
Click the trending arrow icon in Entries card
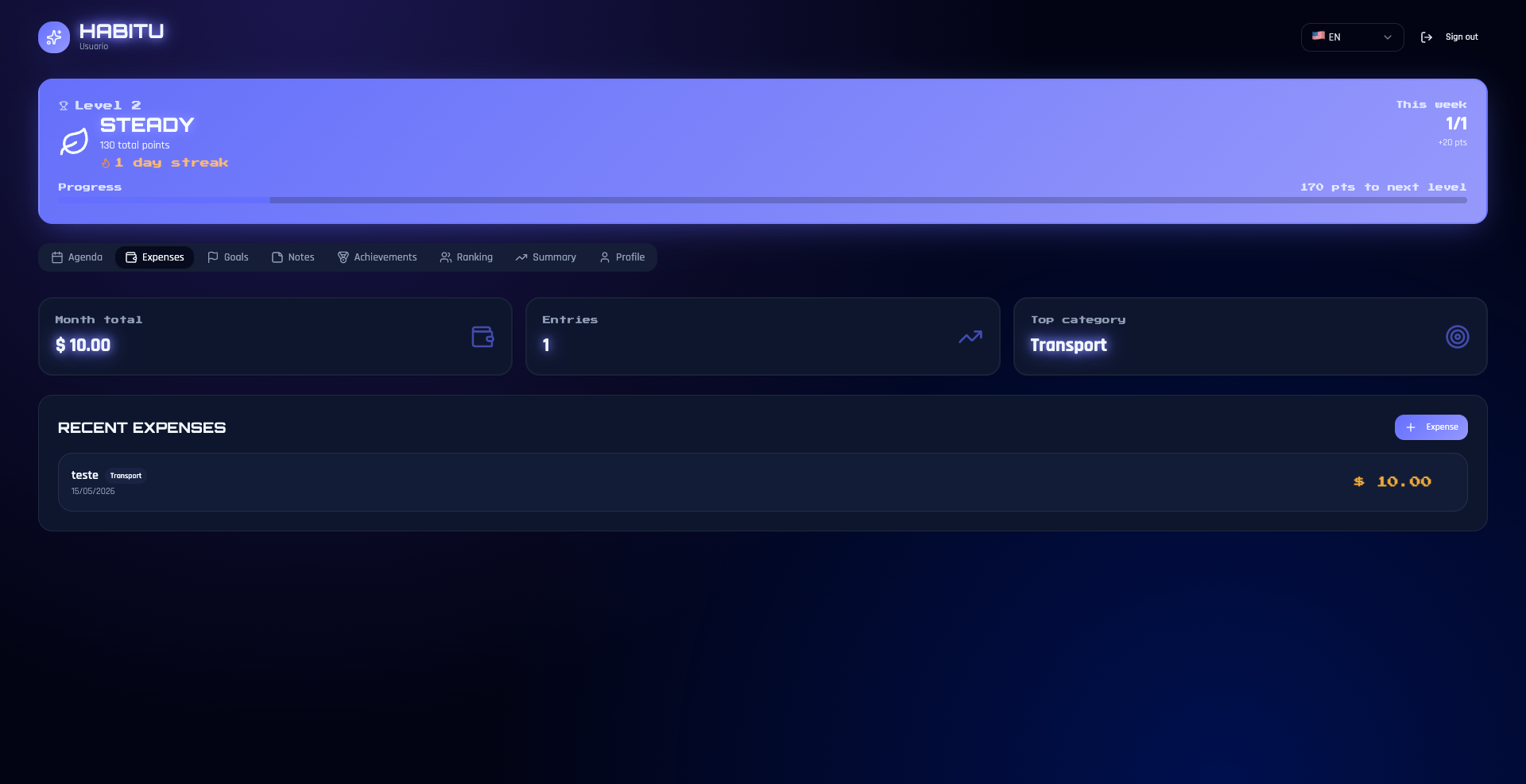pos(970,337)
